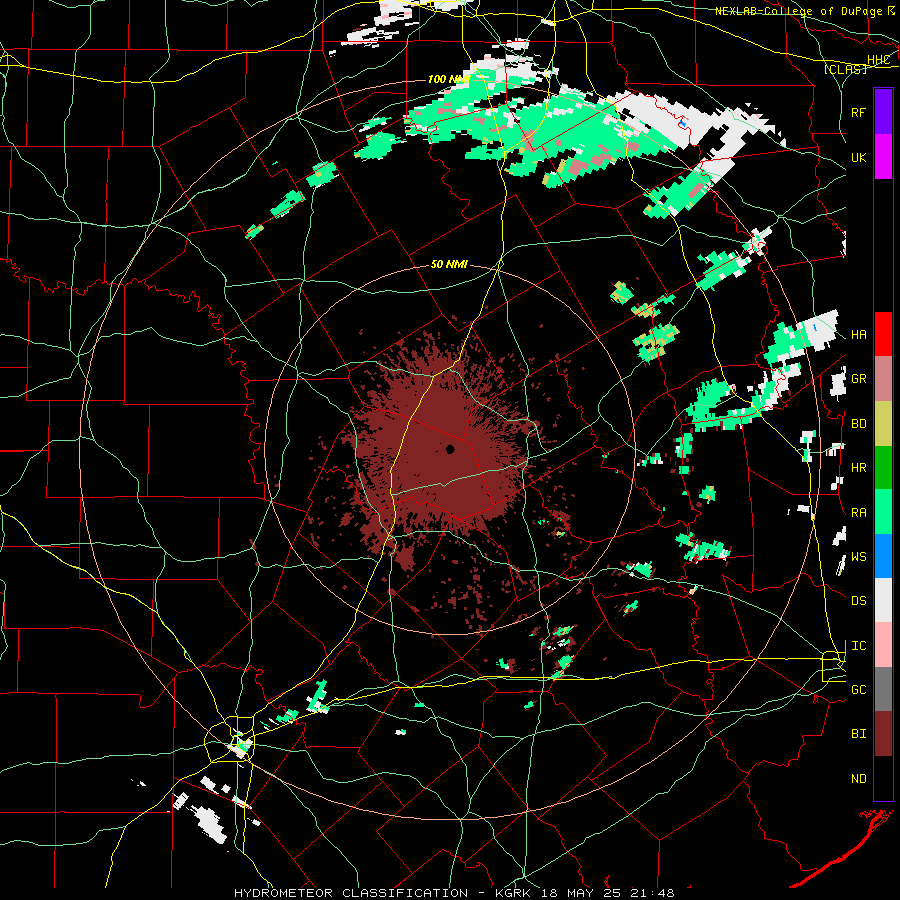Click the BI legend label

(x=859, y=734)
